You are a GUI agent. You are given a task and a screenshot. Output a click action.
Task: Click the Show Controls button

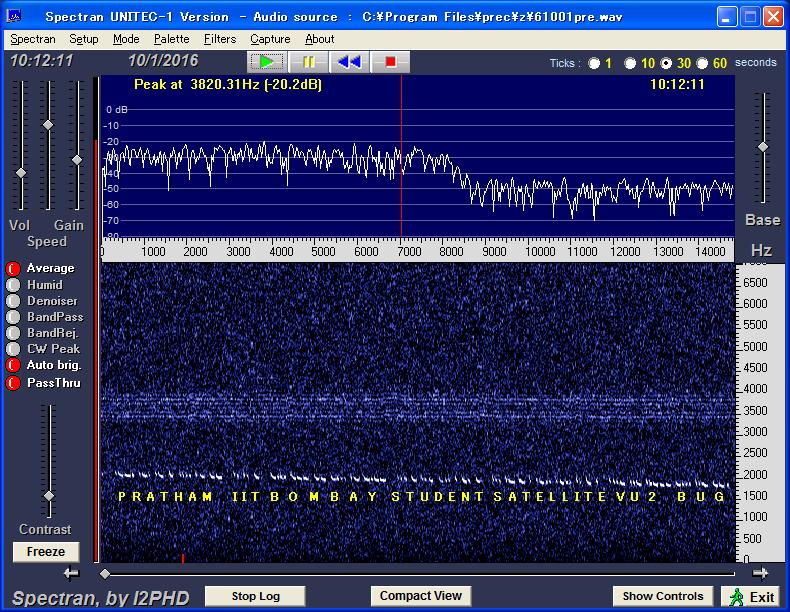click(x=663, y=596)
